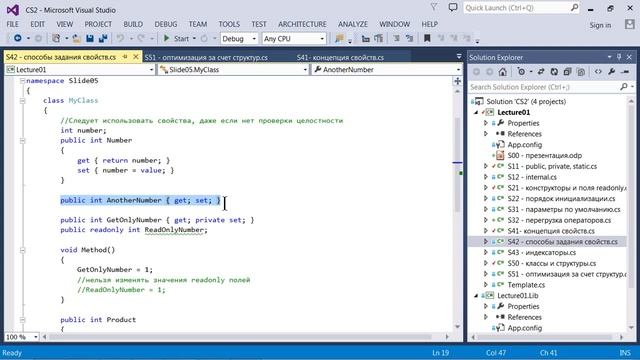Viewport: 640px width, 360px height.
Task: Open the EDIT menu
Action: click(38, 24)
